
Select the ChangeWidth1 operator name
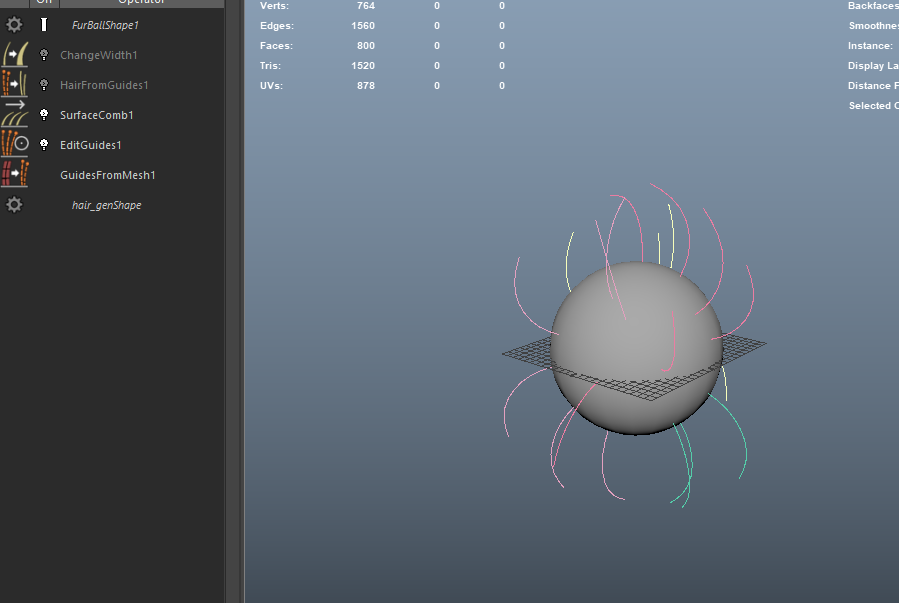(x=99, y=55)
